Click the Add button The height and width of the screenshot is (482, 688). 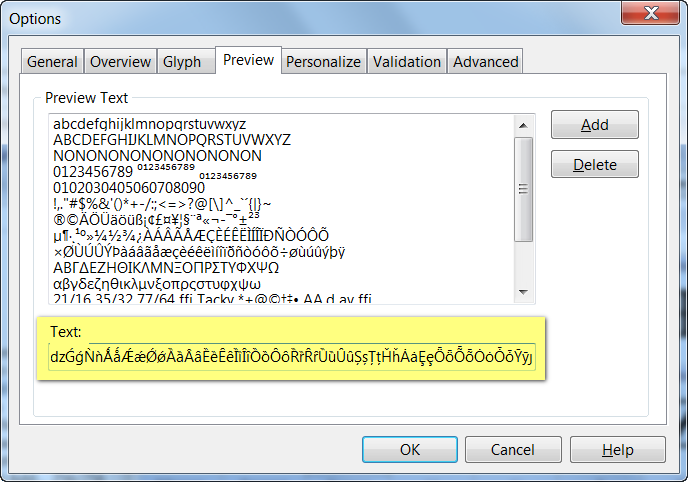click(595, 125)
